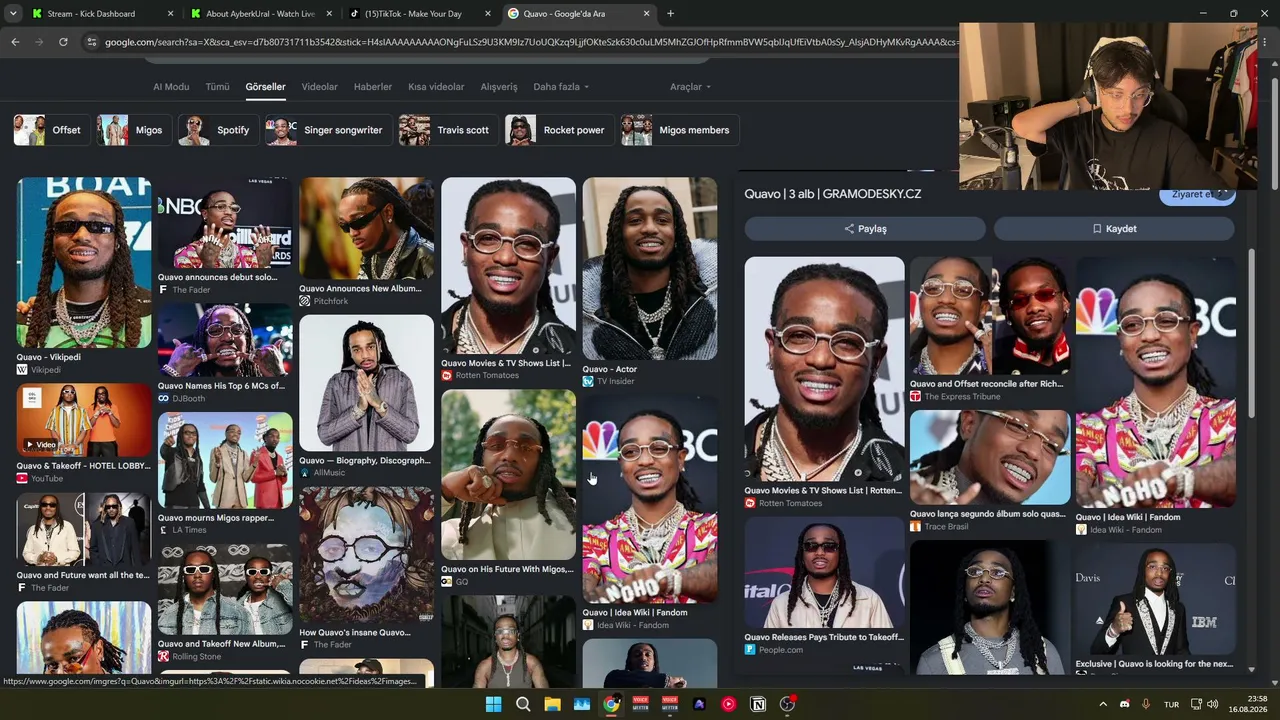The width and height of the screenshot is (1280, 720).
Task: Open Quavo announces debut solo image
Action: [x=225, y=224]
